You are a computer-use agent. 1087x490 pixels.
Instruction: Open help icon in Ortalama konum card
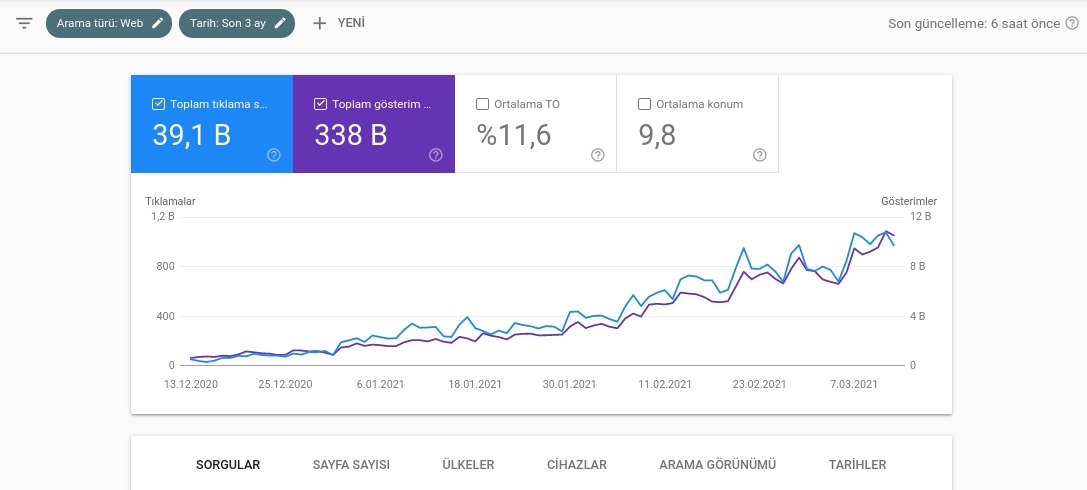[760, 155]
